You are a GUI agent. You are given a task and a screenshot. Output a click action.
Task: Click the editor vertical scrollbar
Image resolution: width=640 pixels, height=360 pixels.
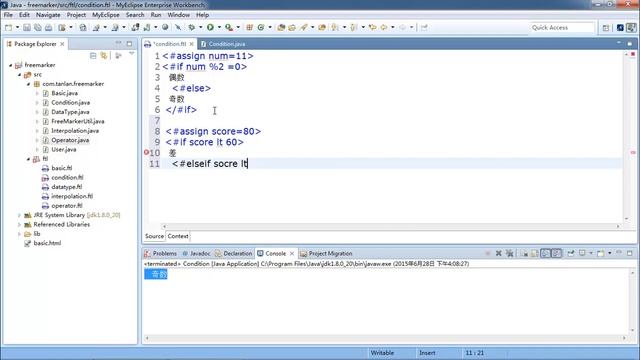(x=626, y=137)
